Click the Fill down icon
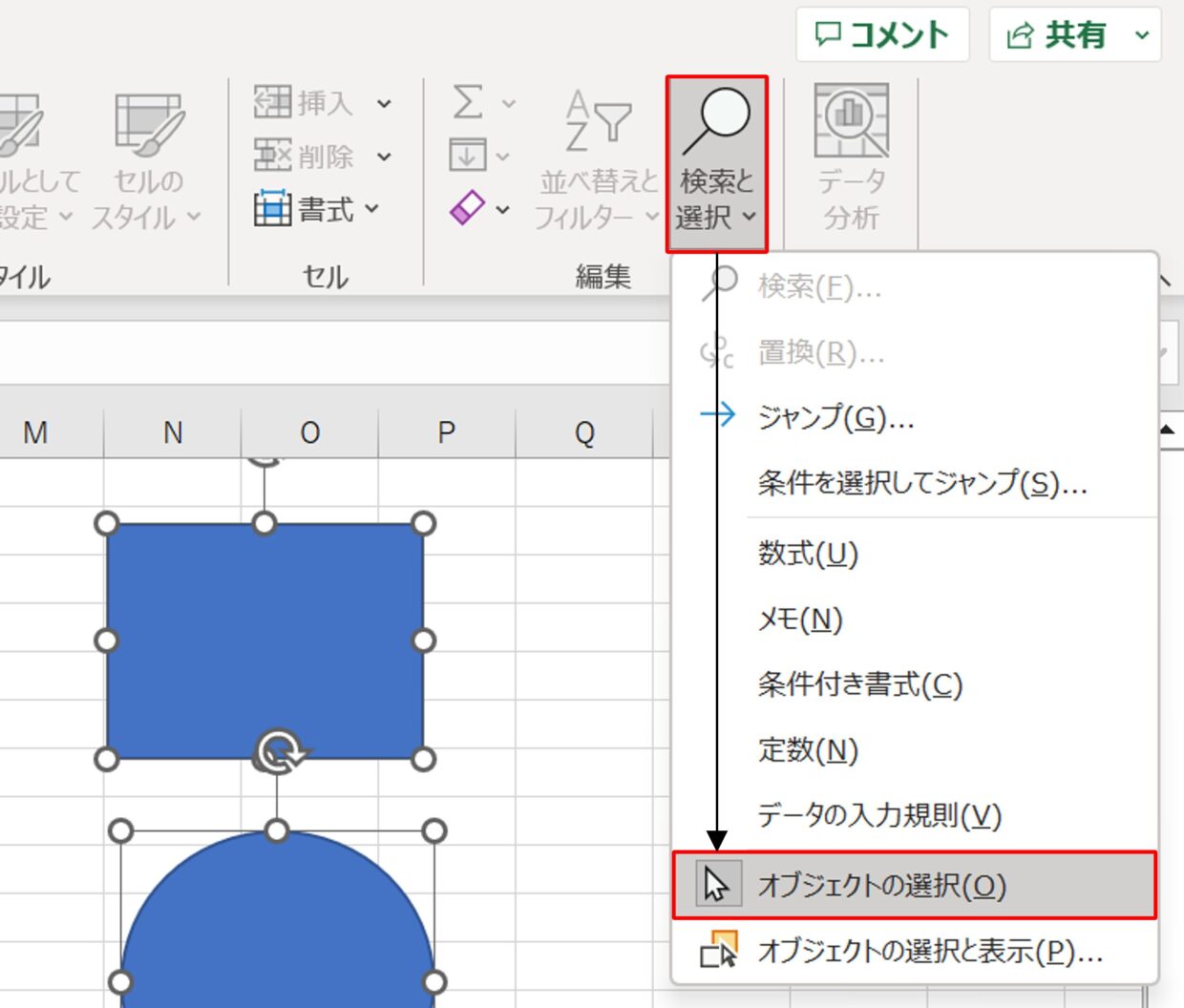This screenshot has height=1008, width=1184. [x=467, y=155]
